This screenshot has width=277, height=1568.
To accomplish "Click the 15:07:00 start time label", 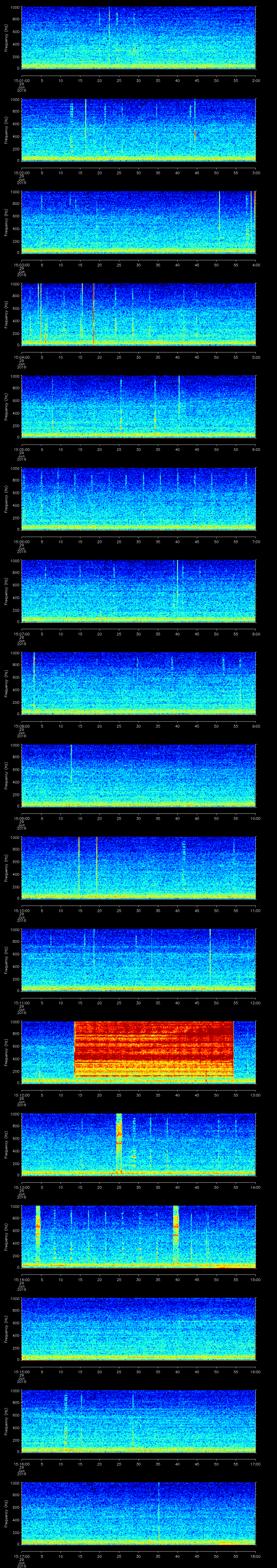I will (x=21, y=634).
